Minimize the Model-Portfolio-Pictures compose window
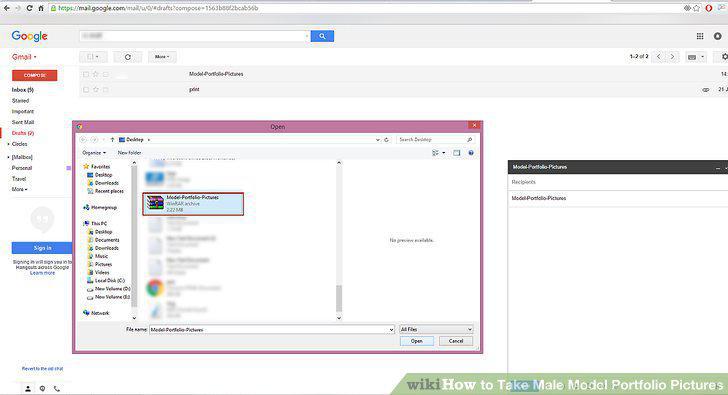This screenshot has width=728, height=395. pos(718,167)
